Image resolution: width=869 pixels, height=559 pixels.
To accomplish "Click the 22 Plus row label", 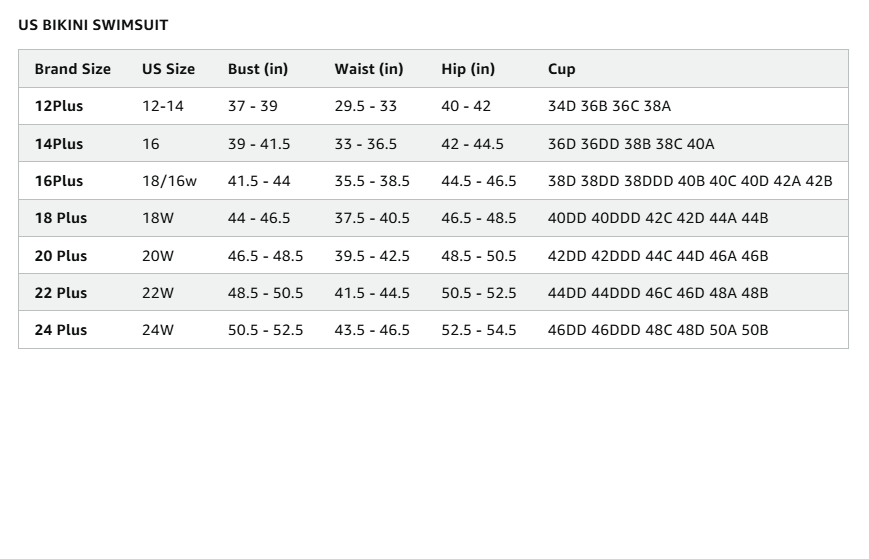I will coord(61,293).
